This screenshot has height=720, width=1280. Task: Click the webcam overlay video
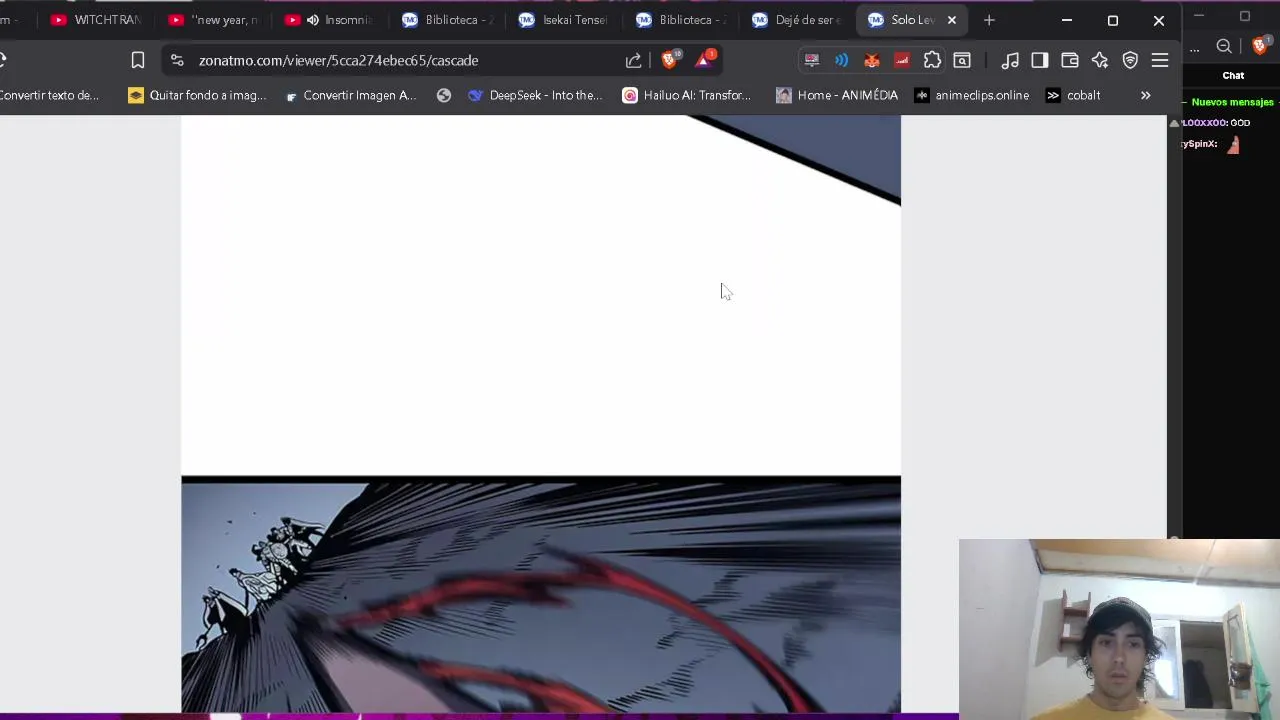[x=1119, y=629]
